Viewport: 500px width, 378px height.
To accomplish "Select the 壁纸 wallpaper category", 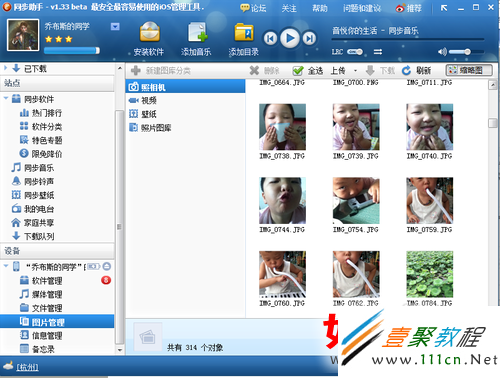I will click(x=143, y=114).
